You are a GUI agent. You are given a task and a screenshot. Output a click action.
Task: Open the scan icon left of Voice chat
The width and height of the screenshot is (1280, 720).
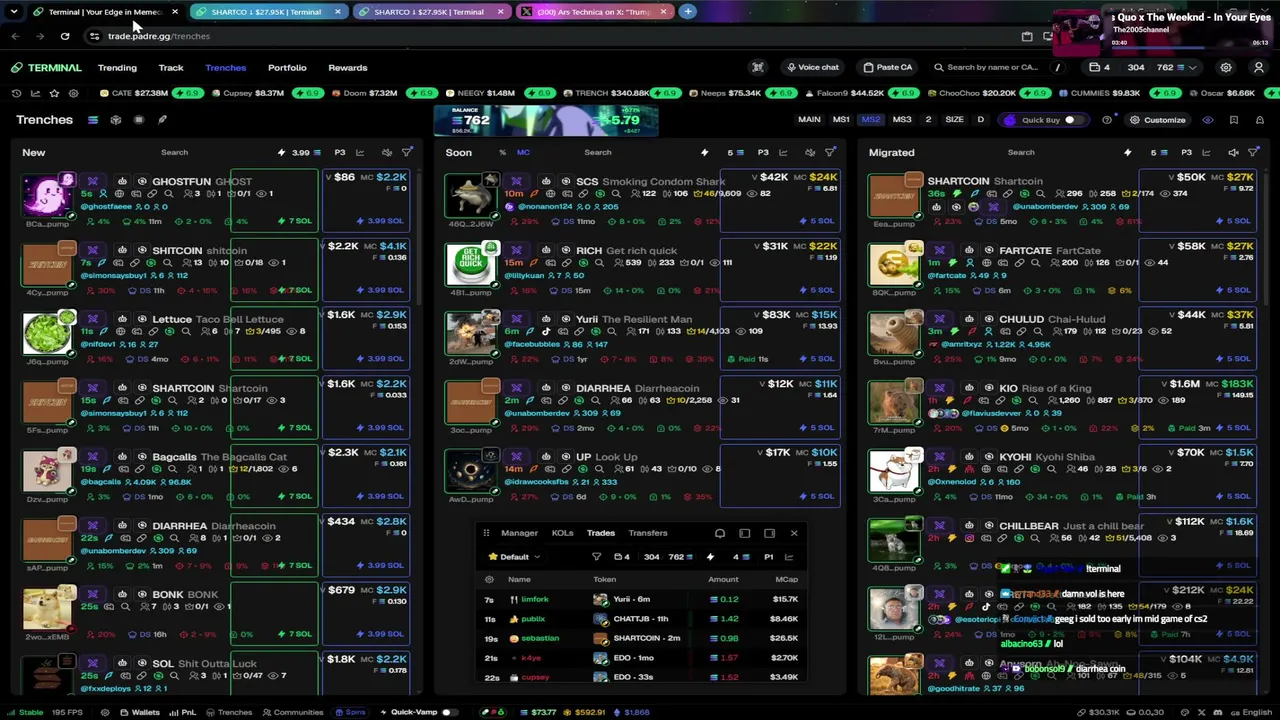pos(758,68)
